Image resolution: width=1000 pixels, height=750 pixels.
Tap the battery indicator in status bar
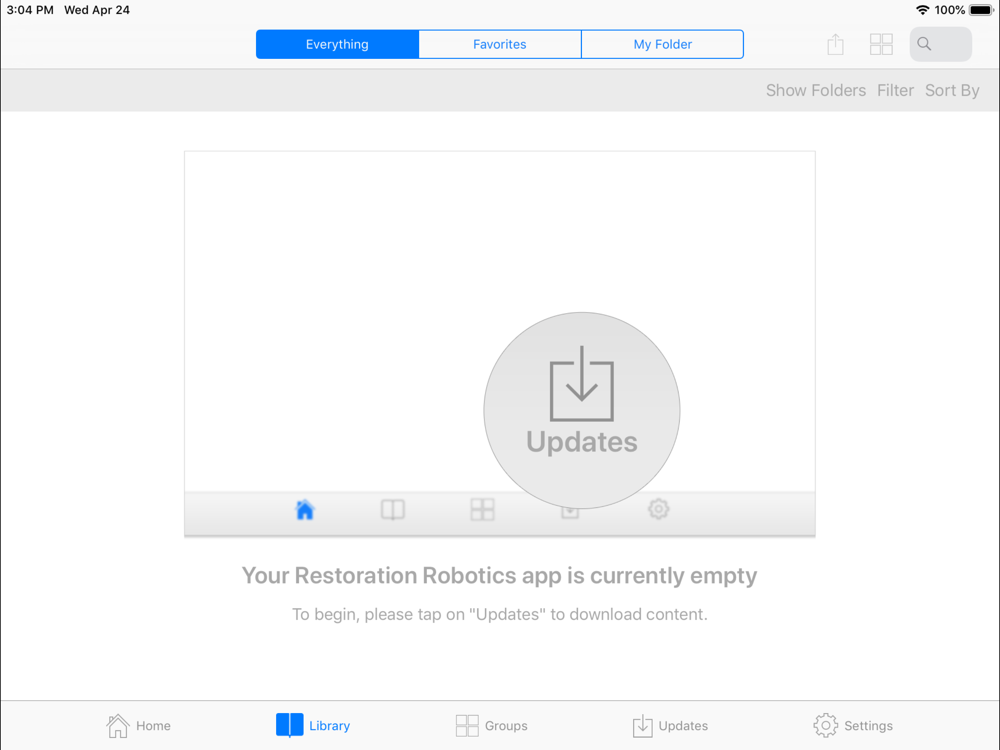(982, 10)
